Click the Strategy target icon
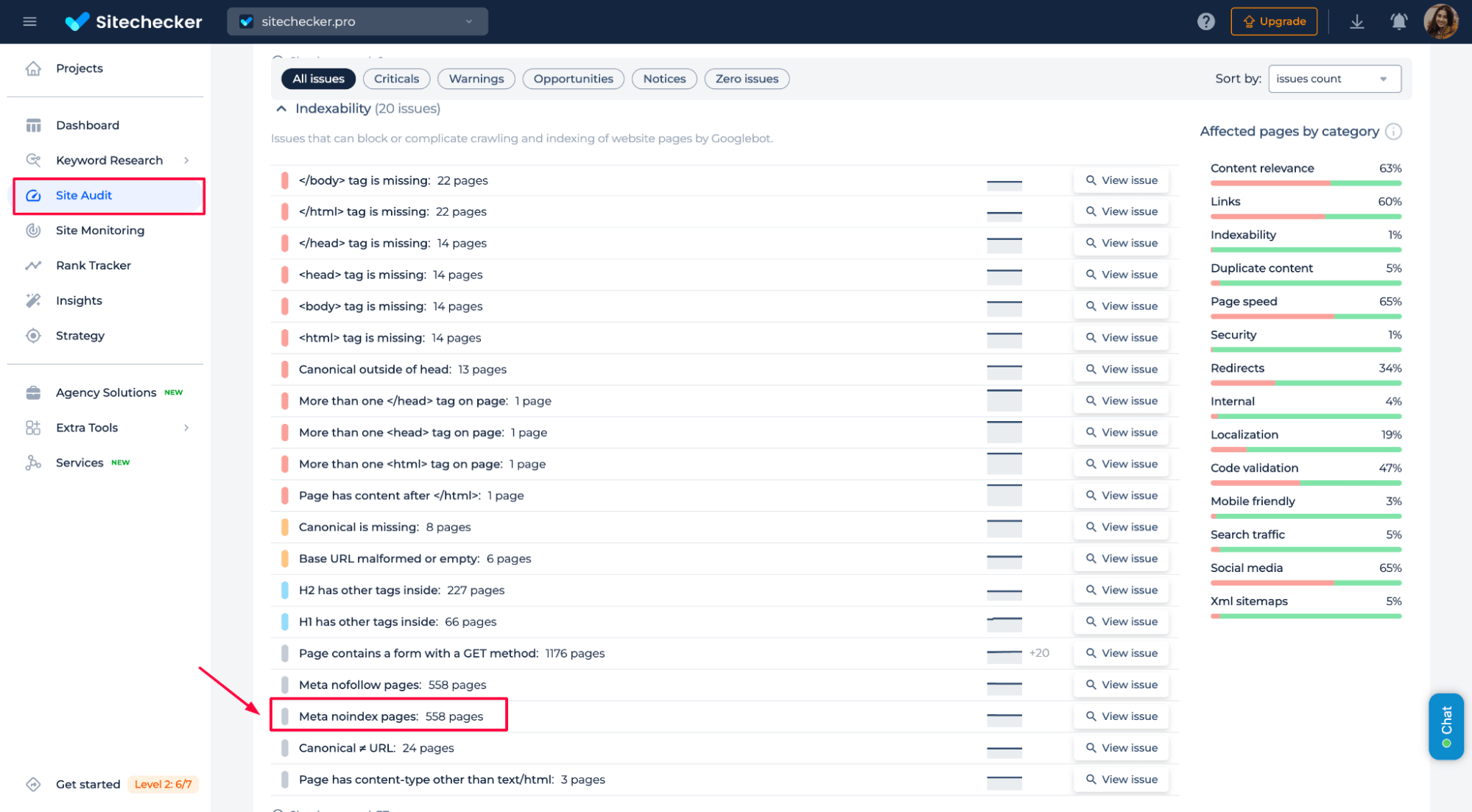The width and height of the screenshot is (1472, 812). 33,336
